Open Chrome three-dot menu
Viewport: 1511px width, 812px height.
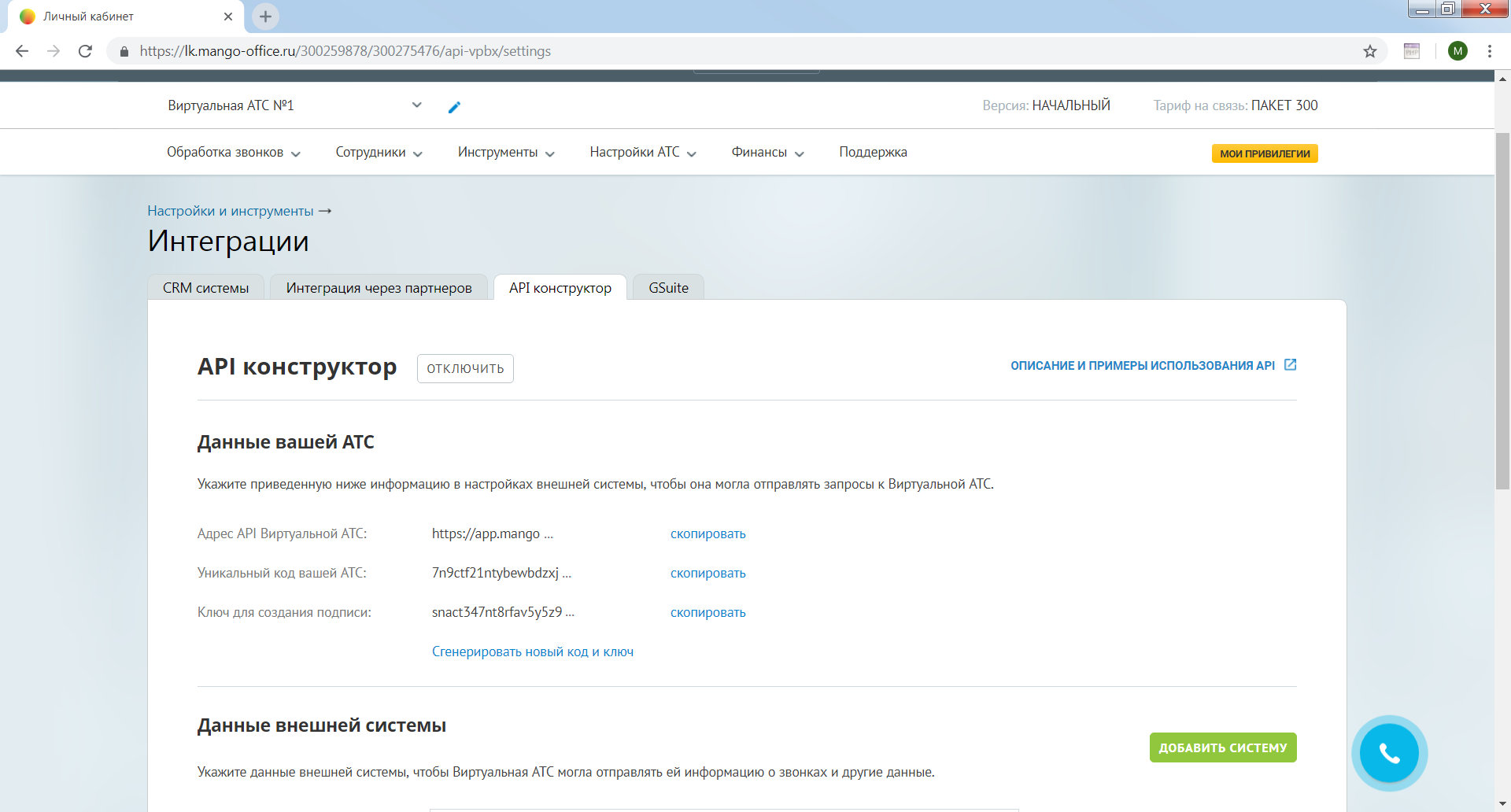click(1490, 51)
